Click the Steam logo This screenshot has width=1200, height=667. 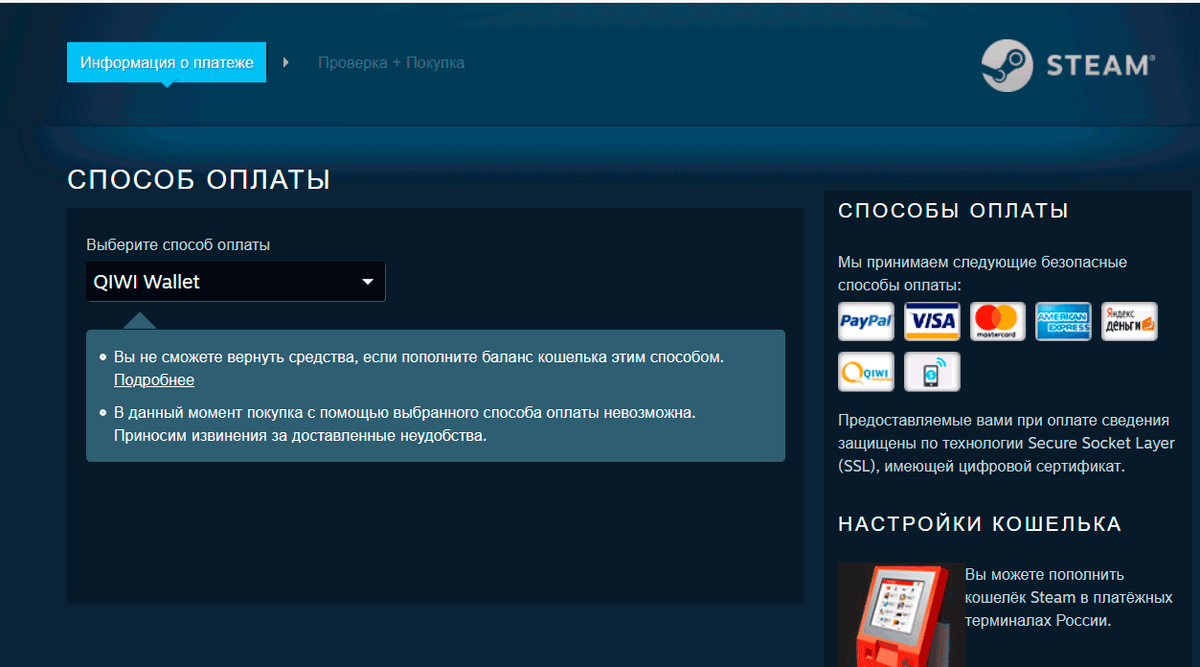click(x=1007, y=64)
